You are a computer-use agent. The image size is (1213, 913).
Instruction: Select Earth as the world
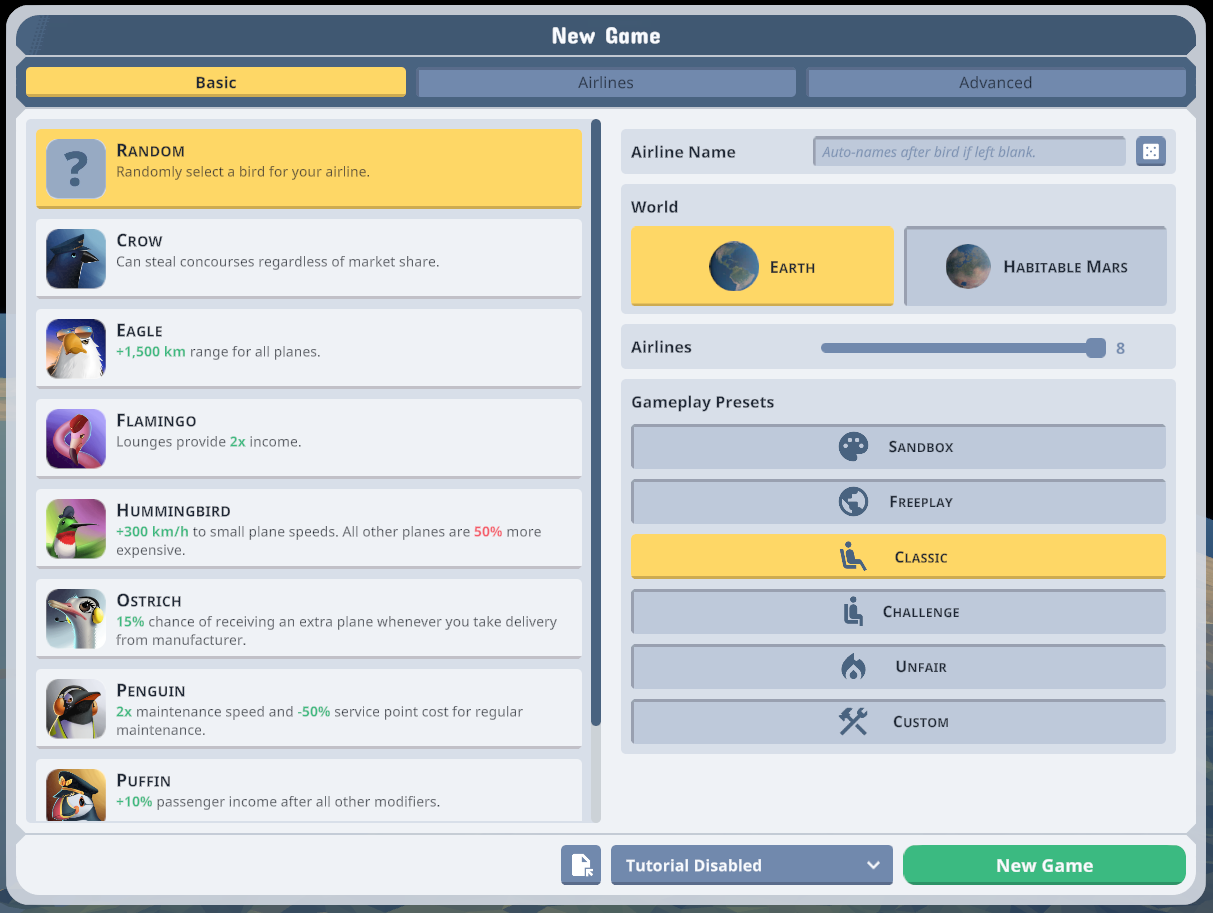[x=762, y=266]
